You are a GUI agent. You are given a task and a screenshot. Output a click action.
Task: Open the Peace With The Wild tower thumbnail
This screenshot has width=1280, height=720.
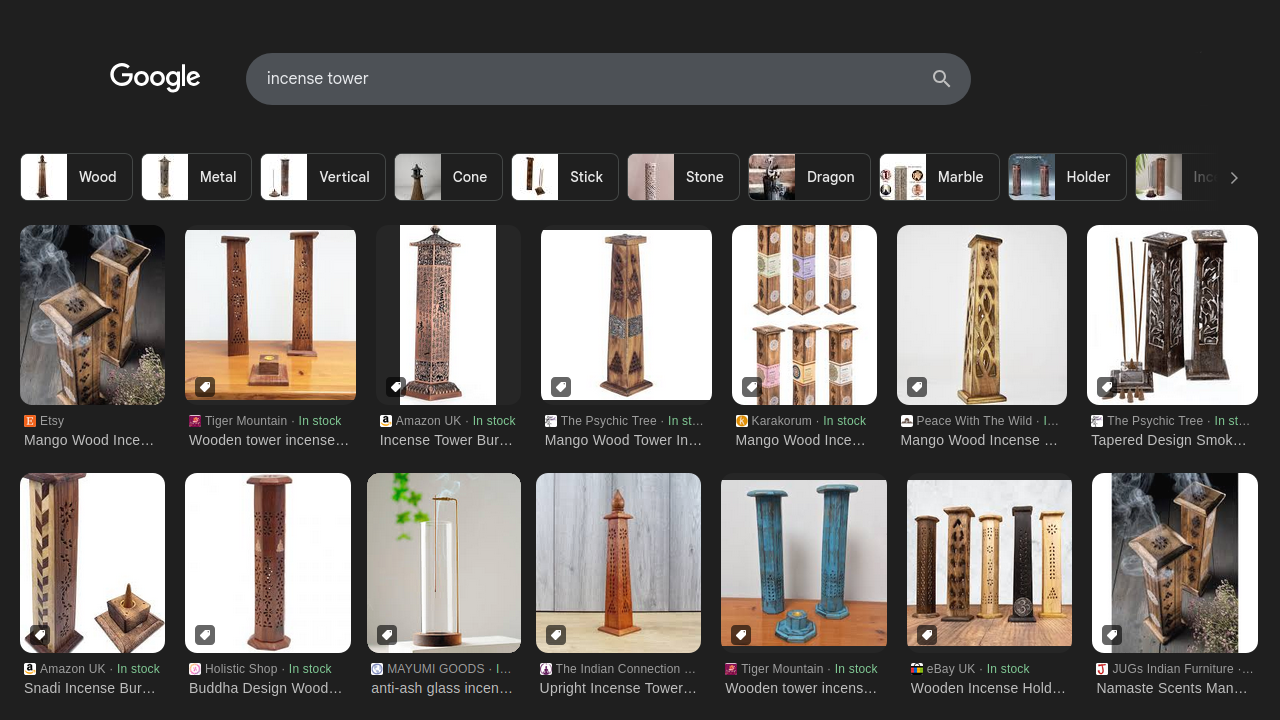coord(981,315)
